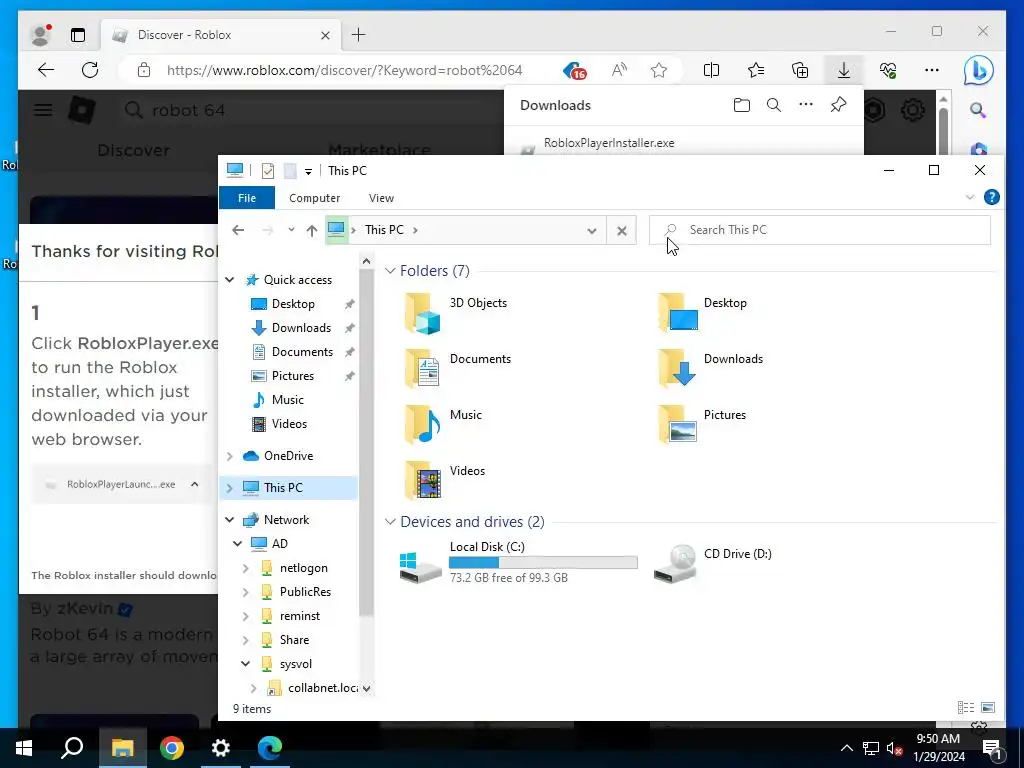
Task: Open the Videos folder in Folders section
Action: click(445, 481)
